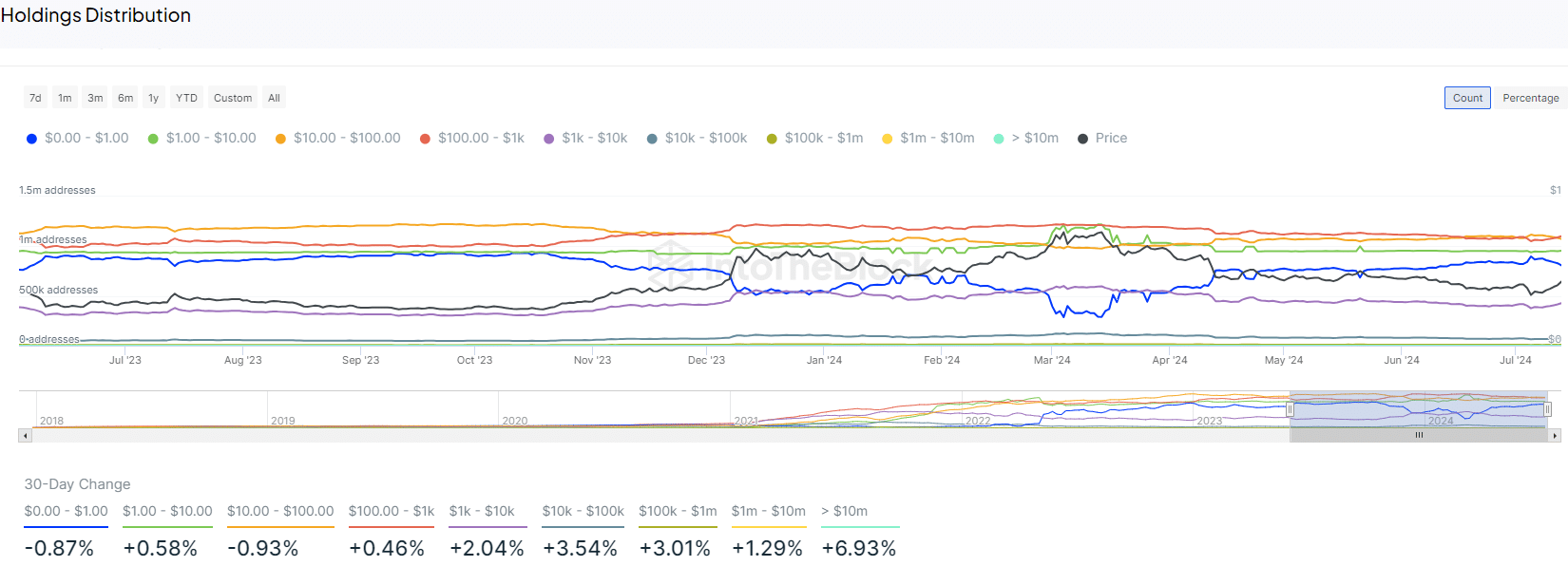Viewport: 1568px width, 566px height.
Task: Show All historical data range
Action: pyautogui.click(x=274, y=98)
